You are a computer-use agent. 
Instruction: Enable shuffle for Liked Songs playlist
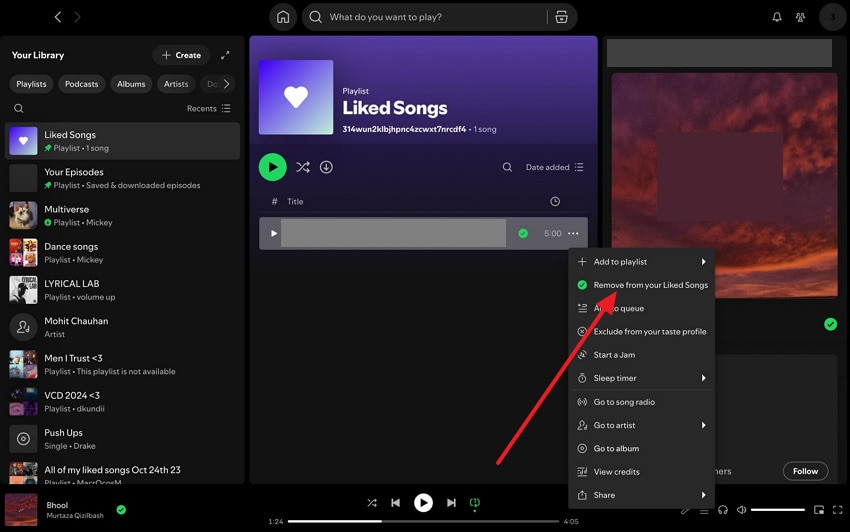303,167
